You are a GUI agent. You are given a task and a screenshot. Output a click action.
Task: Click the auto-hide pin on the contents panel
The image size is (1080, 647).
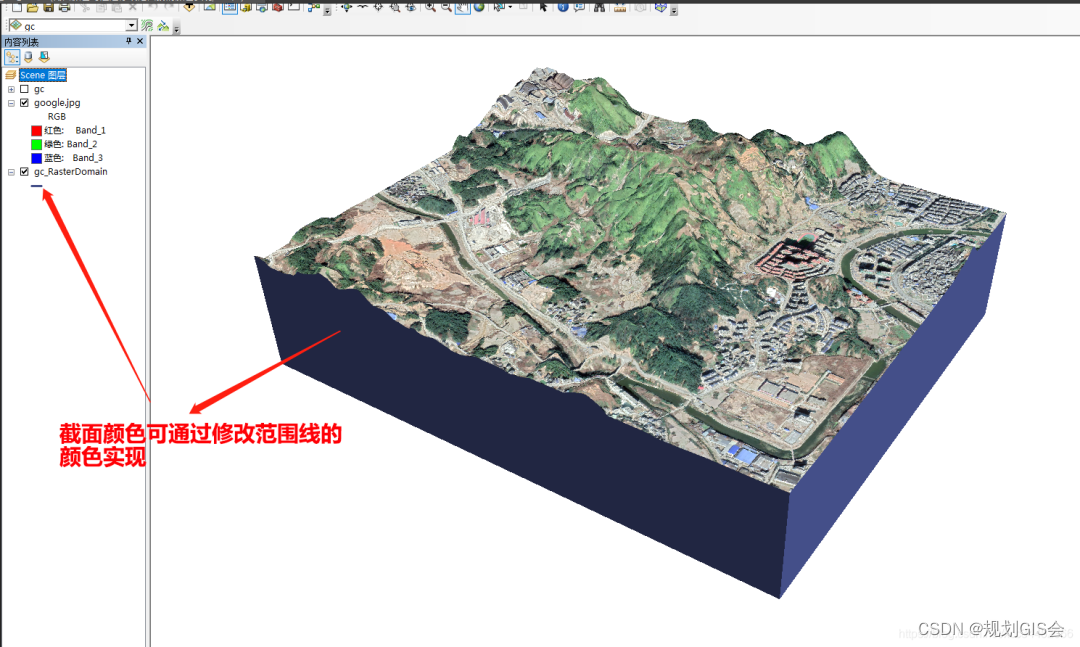[128, 41]
